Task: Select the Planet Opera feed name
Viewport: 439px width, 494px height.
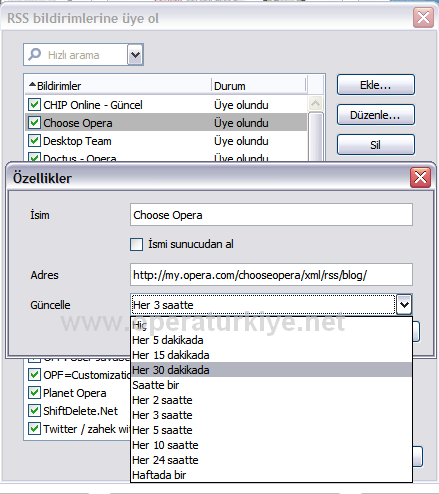Action: 75,393
